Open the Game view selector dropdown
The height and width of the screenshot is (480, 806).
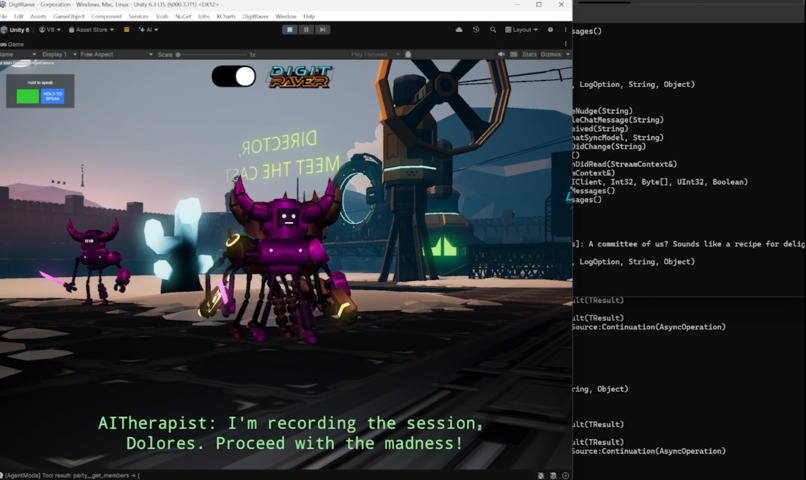point(18,54)
